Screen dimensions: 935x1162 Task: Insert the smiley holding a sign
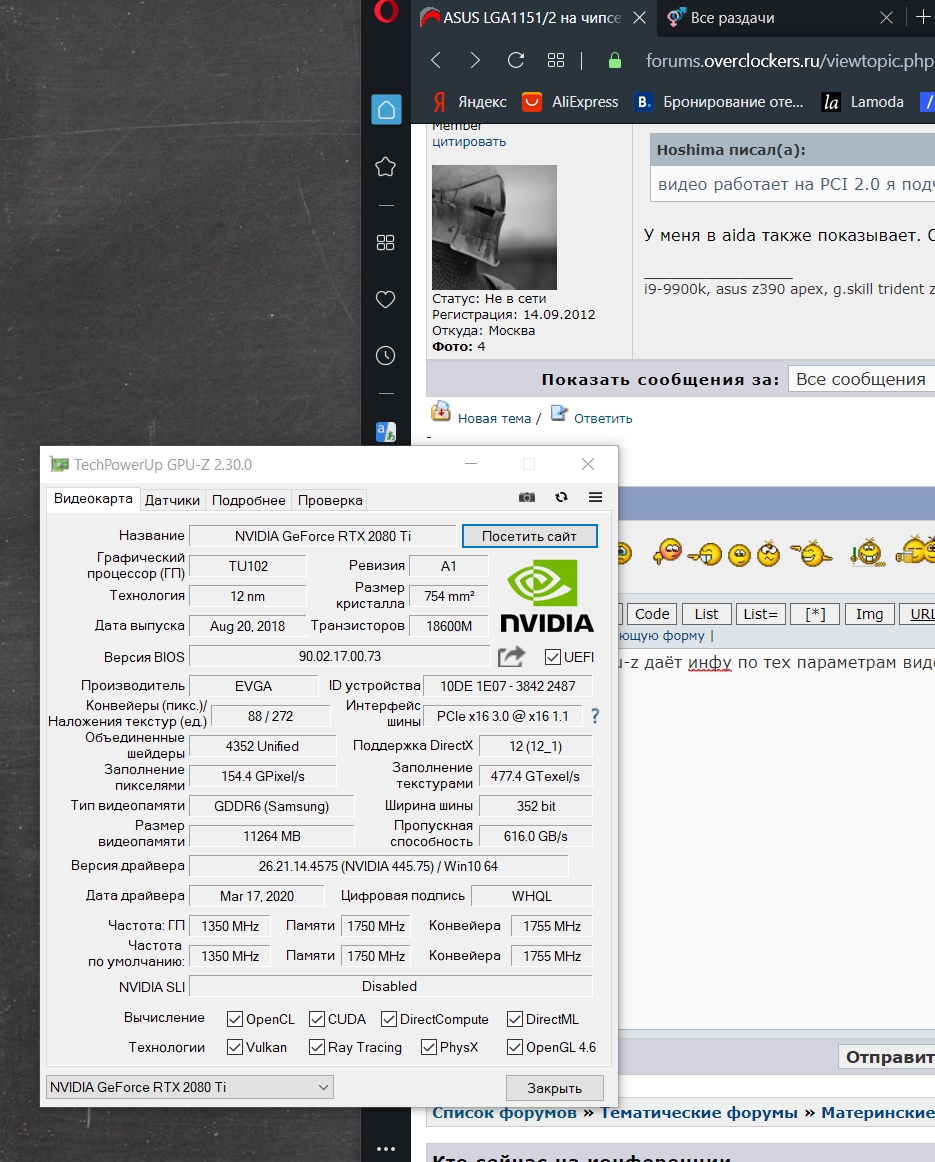click(867, 552)
